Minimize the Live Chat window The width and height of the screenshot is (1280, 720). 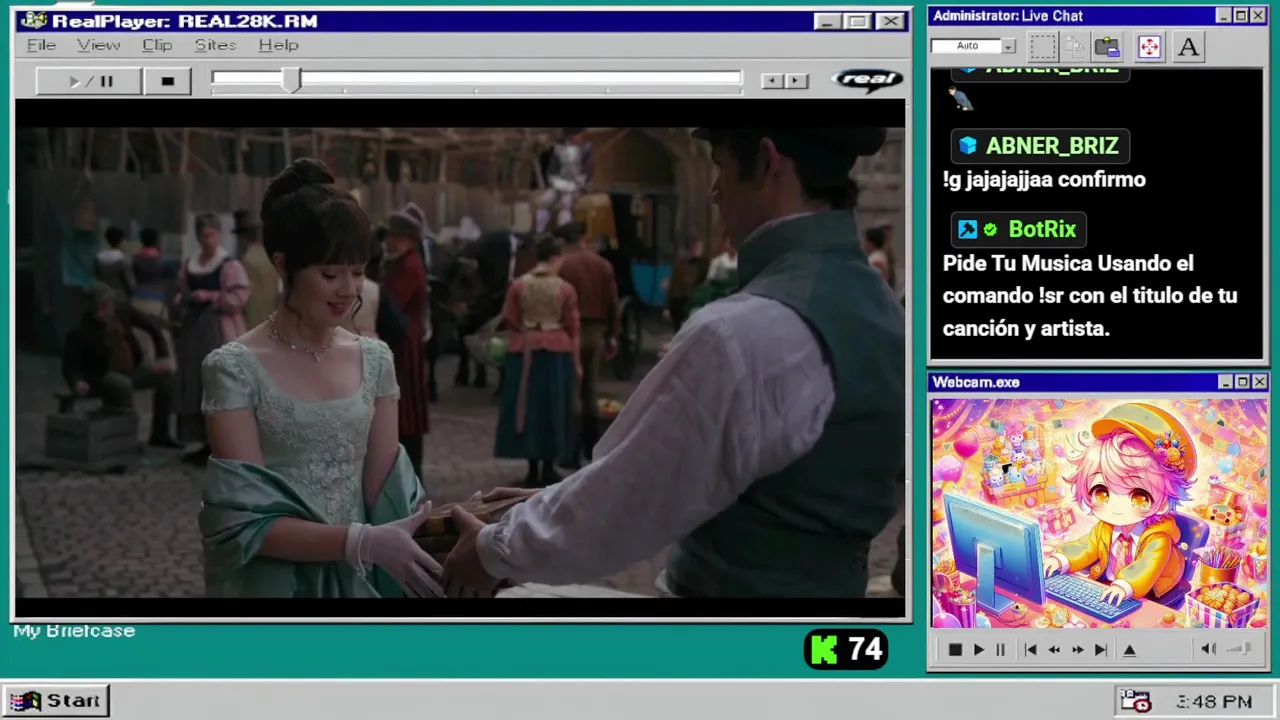[x=1223, y=16]
